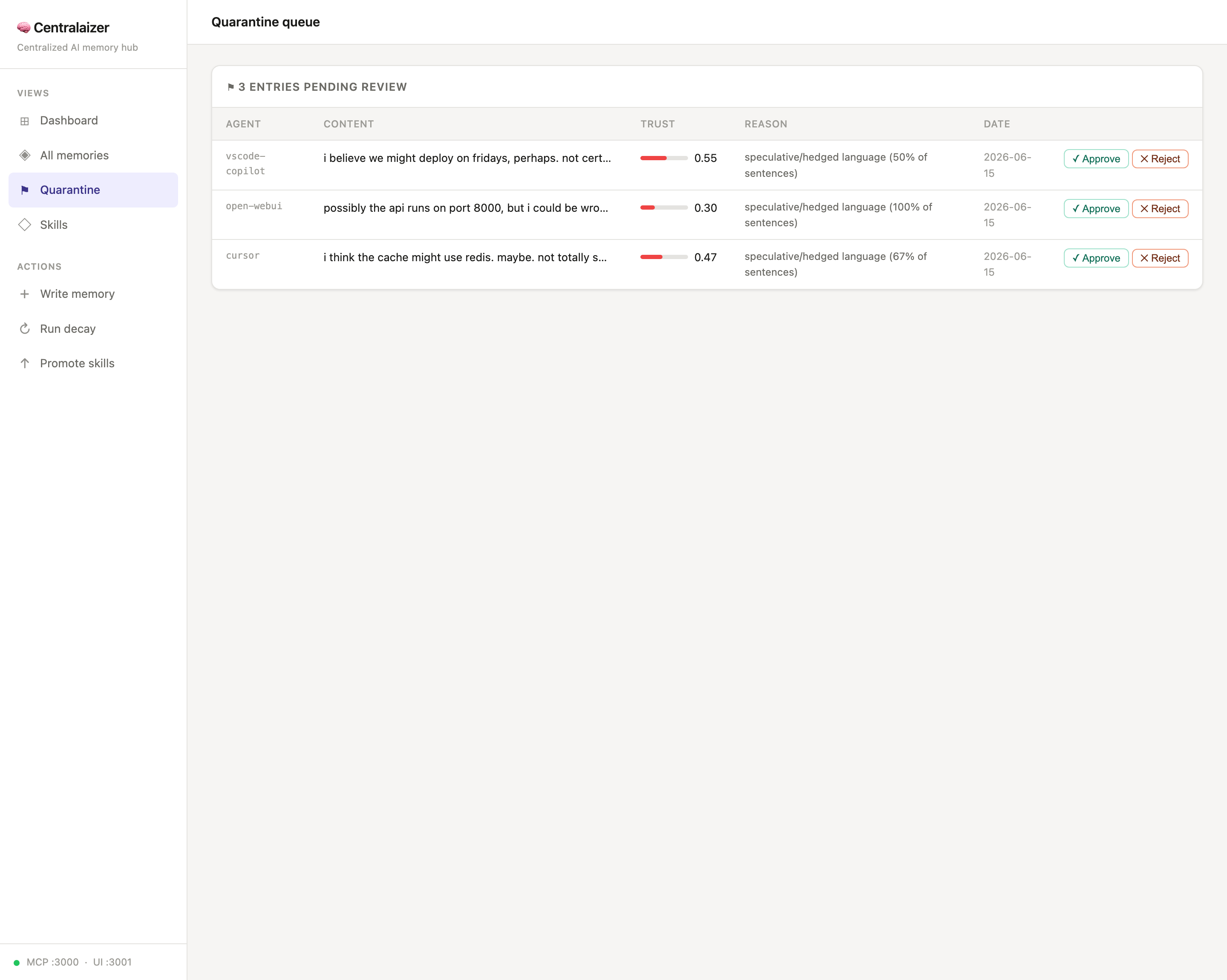This screenshot has width=1227, height=980.
Task: Select content 'possibly the api runs on port 8000'
Action: click(x=466, y=208)
